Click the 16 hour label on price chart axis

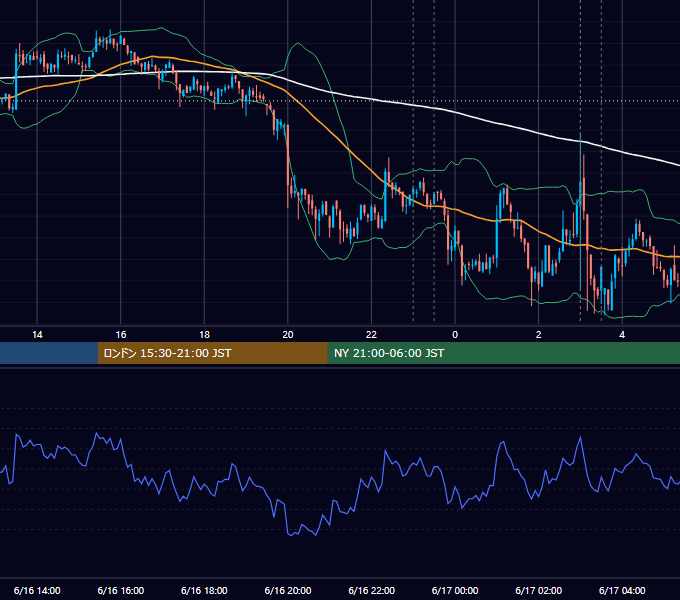(121, 335)
